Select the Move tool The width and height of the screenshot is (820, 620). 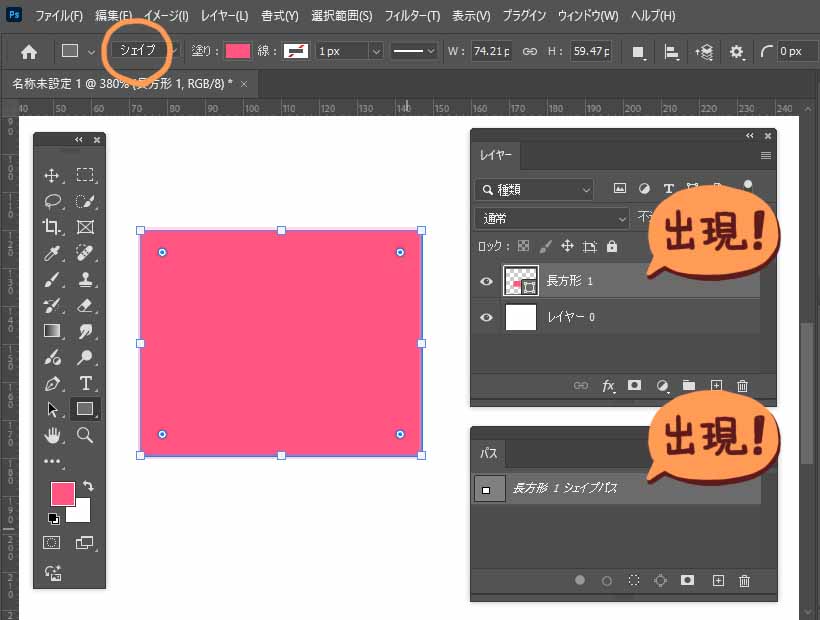pyautogui.click(x=52, y=175)
